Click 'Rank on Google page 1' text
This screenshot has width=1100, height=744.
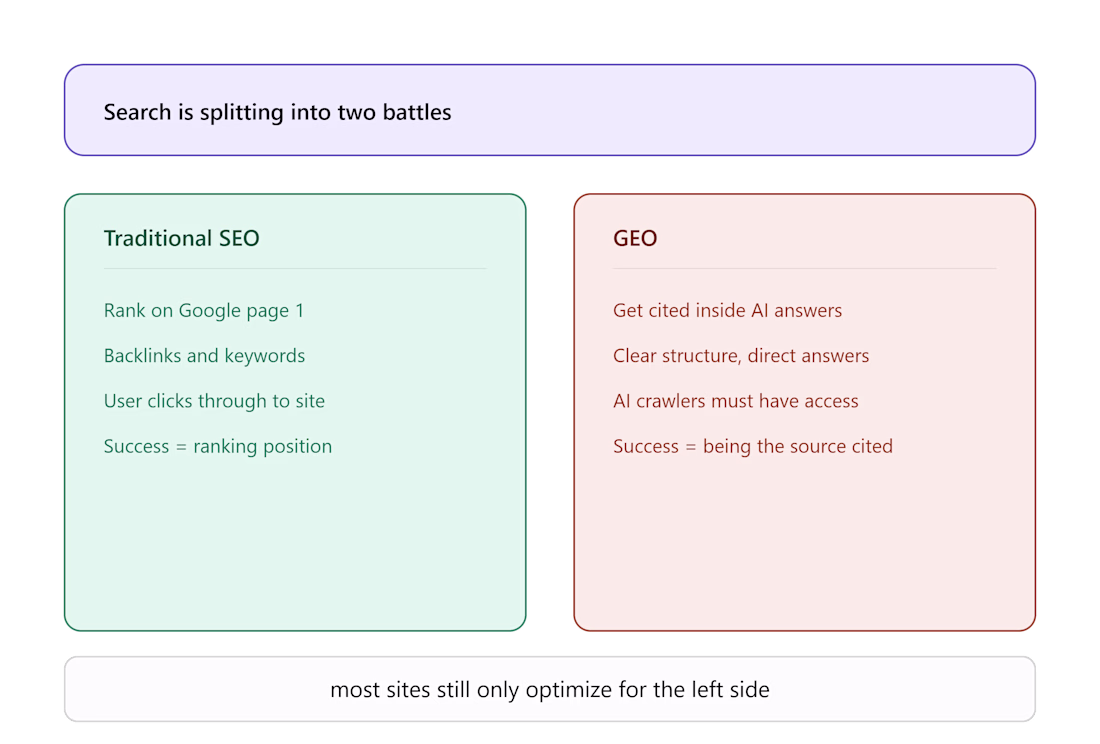point(204,311)
